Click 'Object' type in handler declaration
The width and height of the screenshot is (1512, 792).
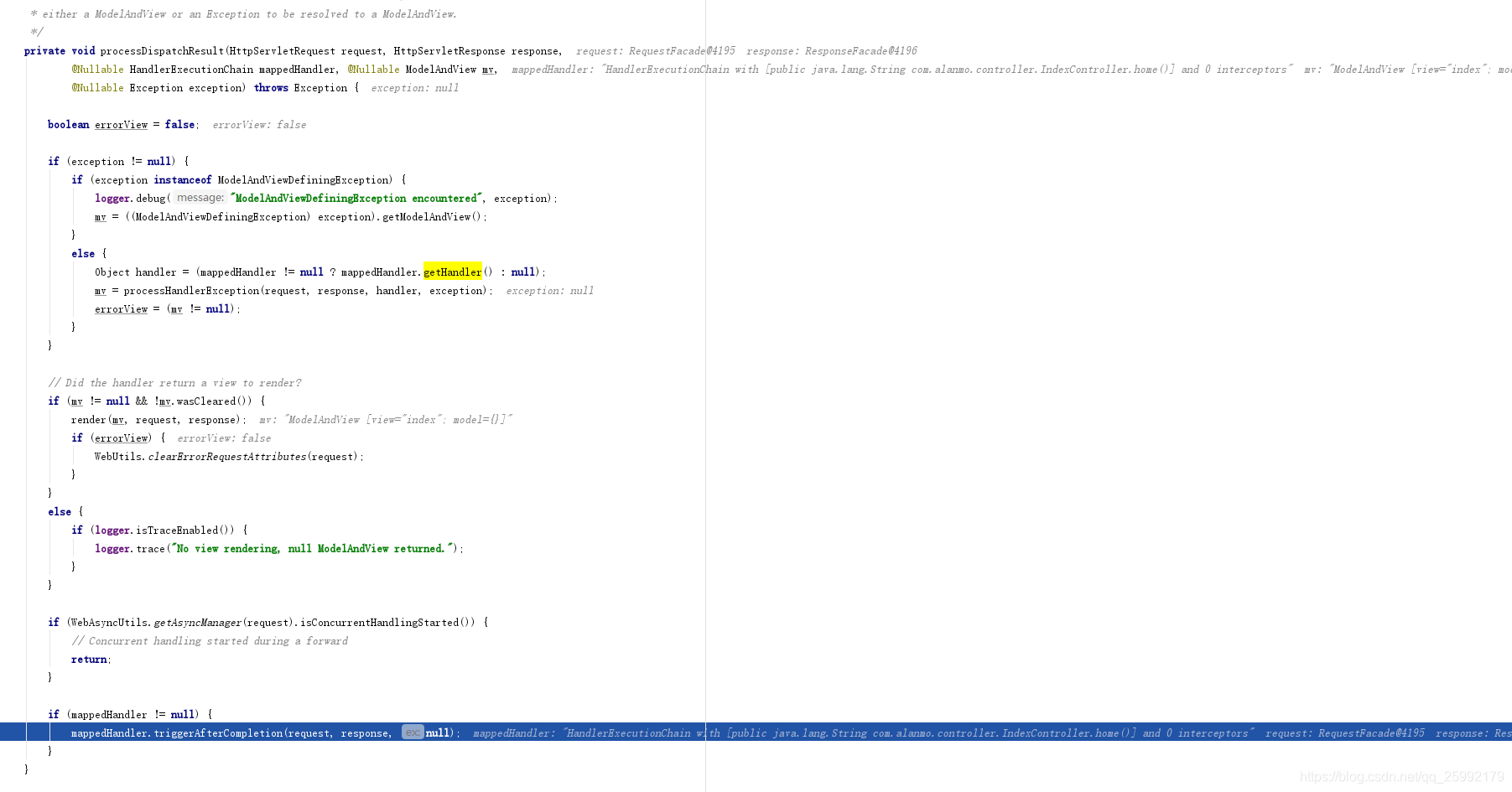pyautogui.click(x=112, y=272)
